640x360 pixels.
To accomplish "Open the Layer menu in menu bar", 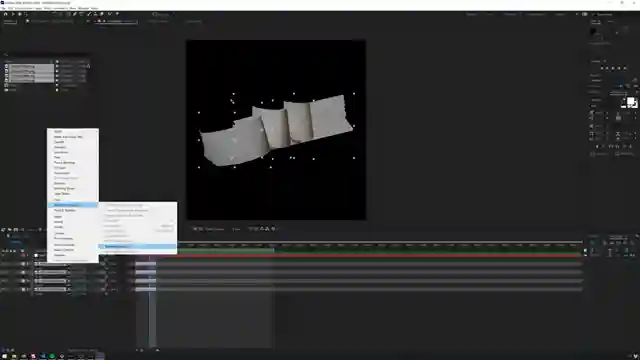I will click(38, 8).
